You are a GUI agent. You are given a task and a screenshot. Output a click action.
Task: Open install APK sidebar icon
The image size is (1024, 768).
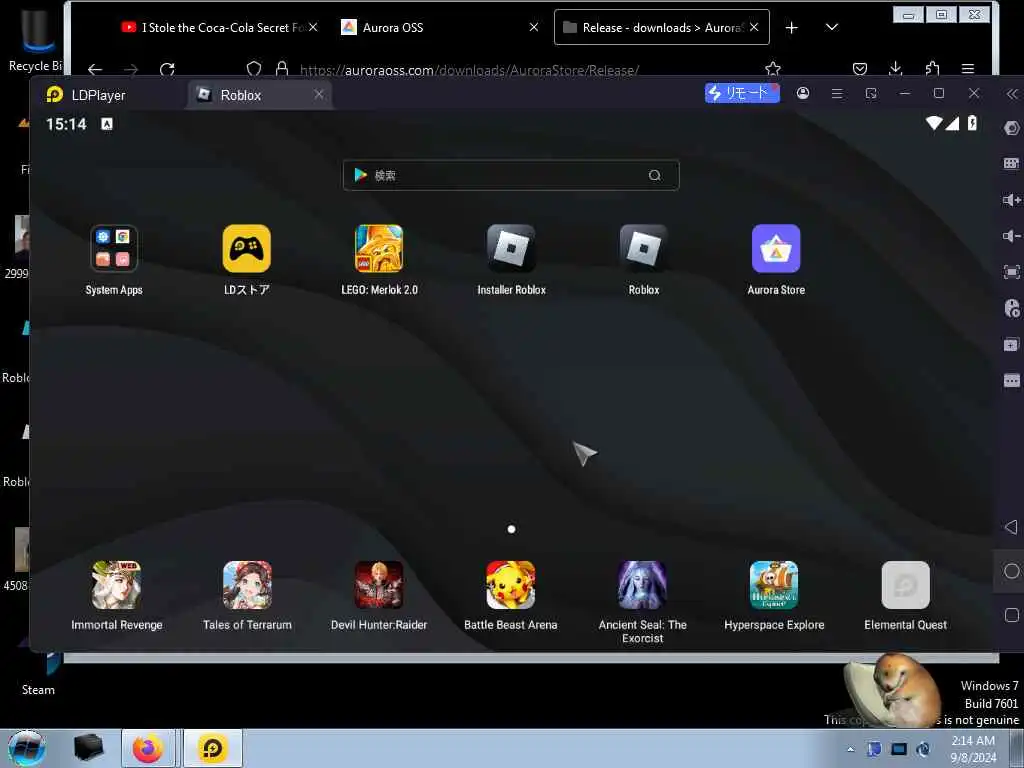point(1012,344)
